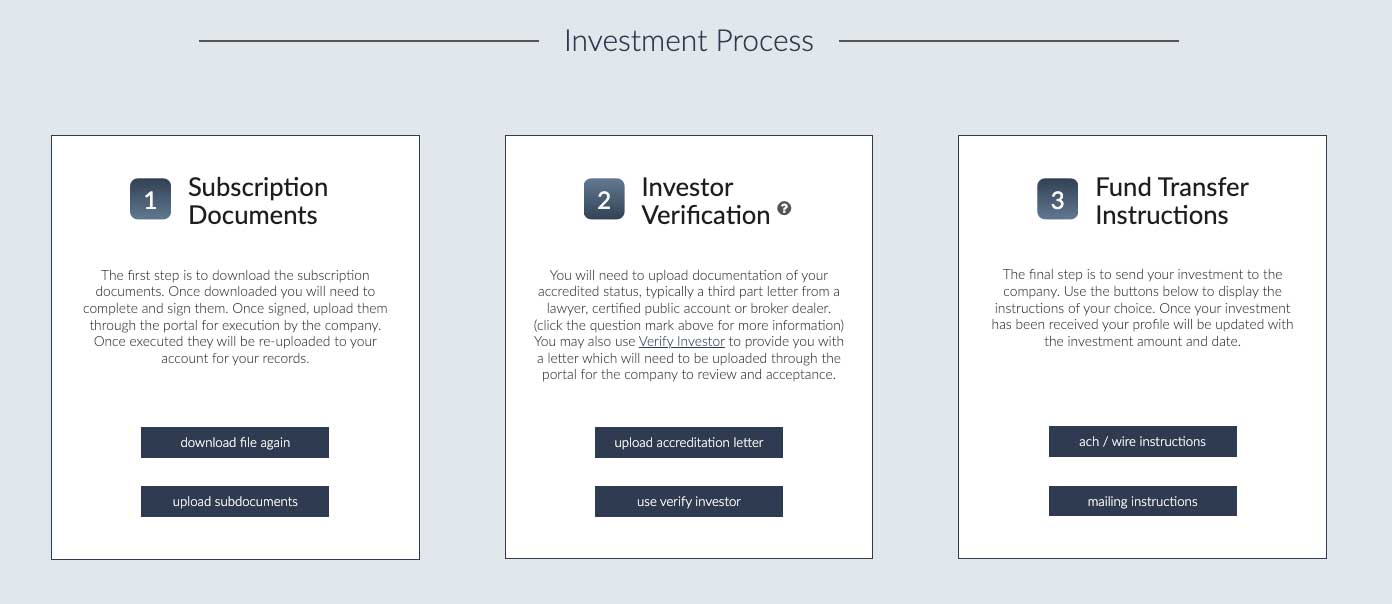The width and height of the screenshot is (1392, 604).
Task: Click the 'download file again' button
Action: coord(235,442)
